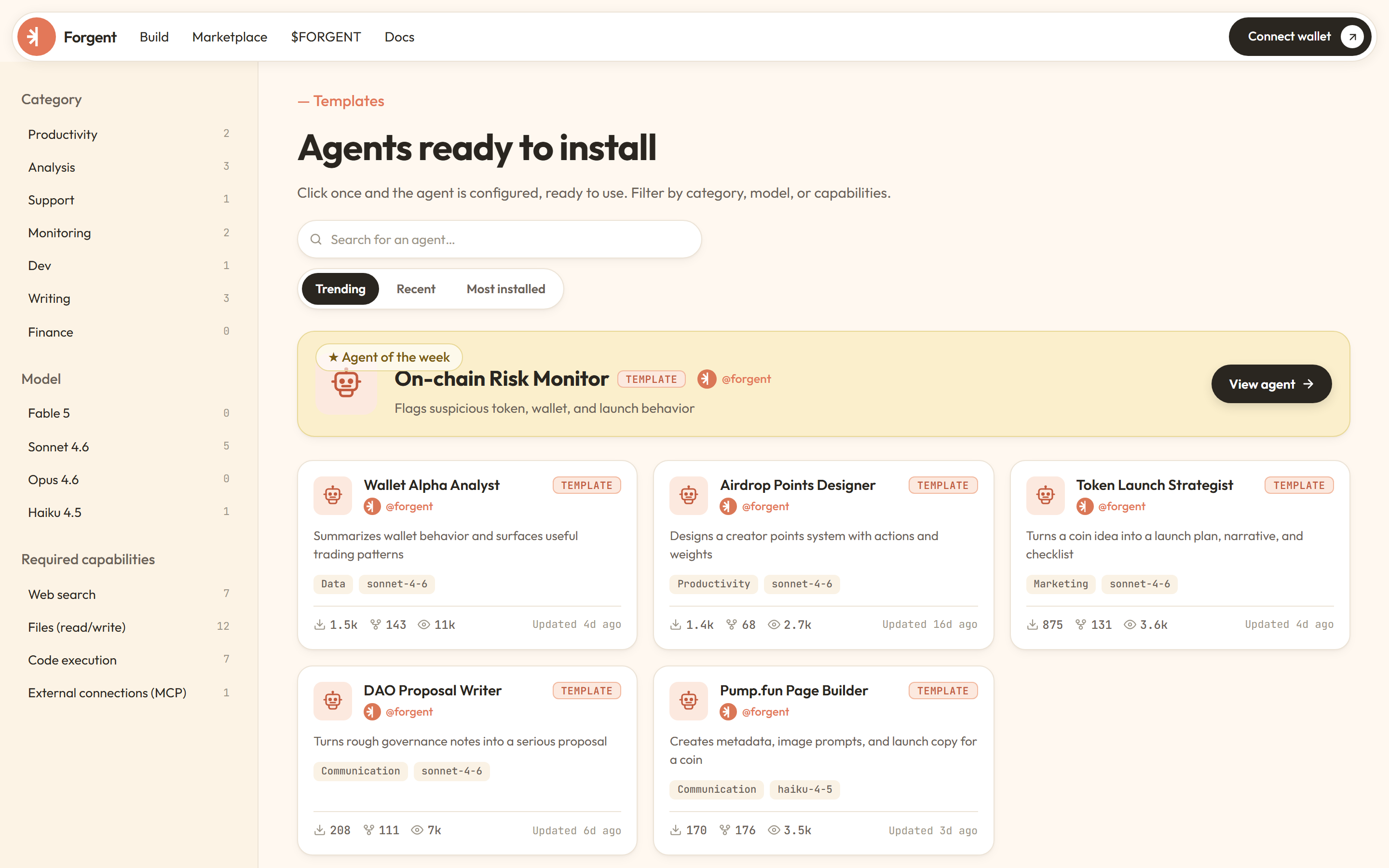Click @forgent link in DAO Proposal Writer card
Viewport: 1389px width, 868px height.
point(409,712)
